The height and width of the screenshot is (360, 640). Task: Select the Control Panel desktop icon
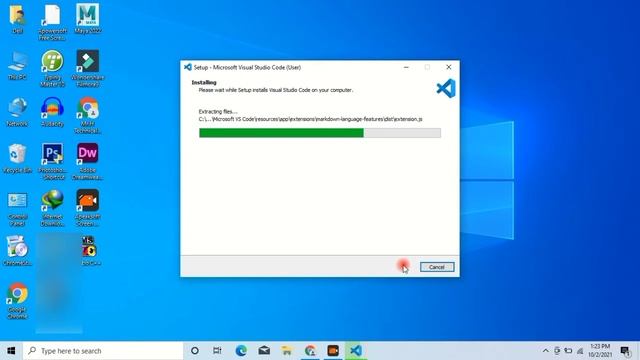[17, 208]
